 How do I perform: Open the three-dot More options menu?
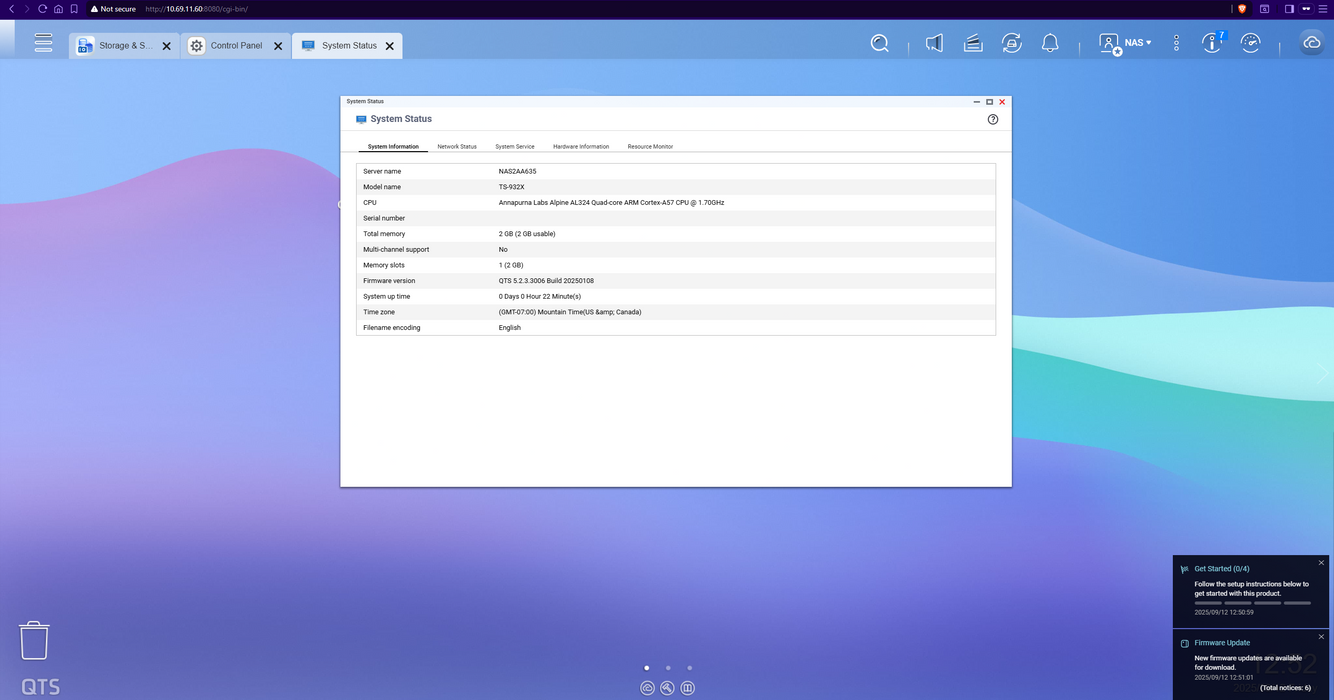click(x=1176, y=43)
